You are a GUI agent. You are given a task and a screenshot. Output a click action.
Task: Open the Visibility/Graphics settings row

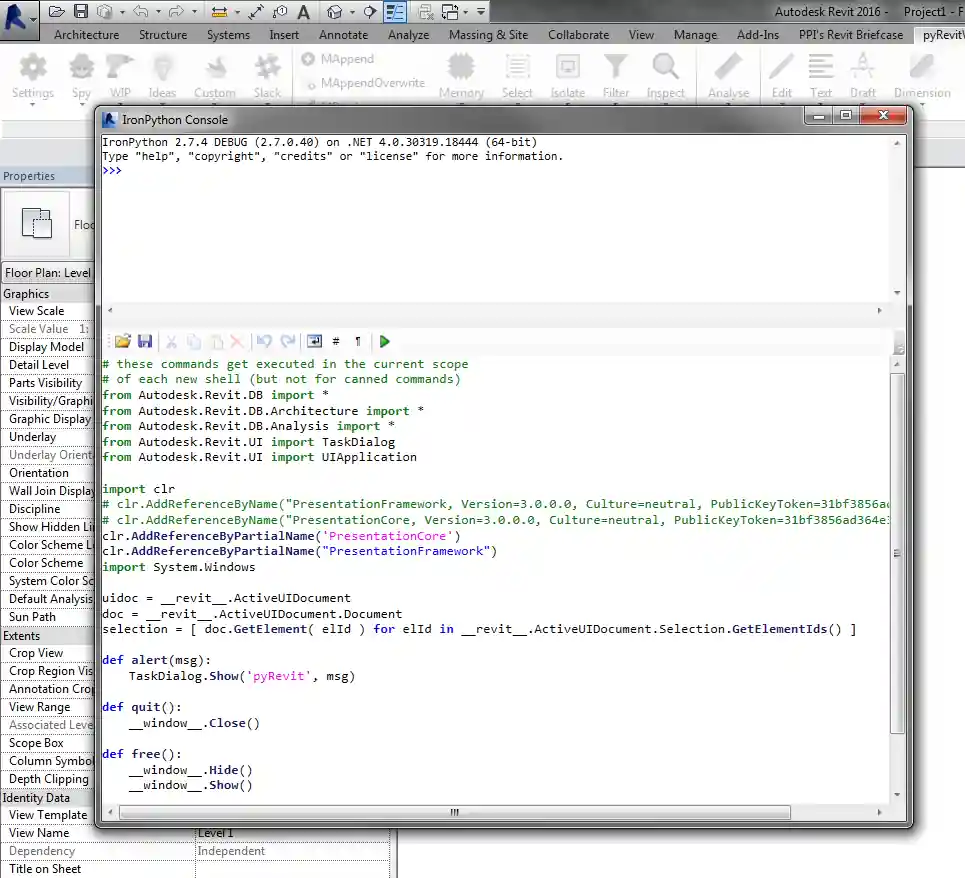[x=47, y=400]
